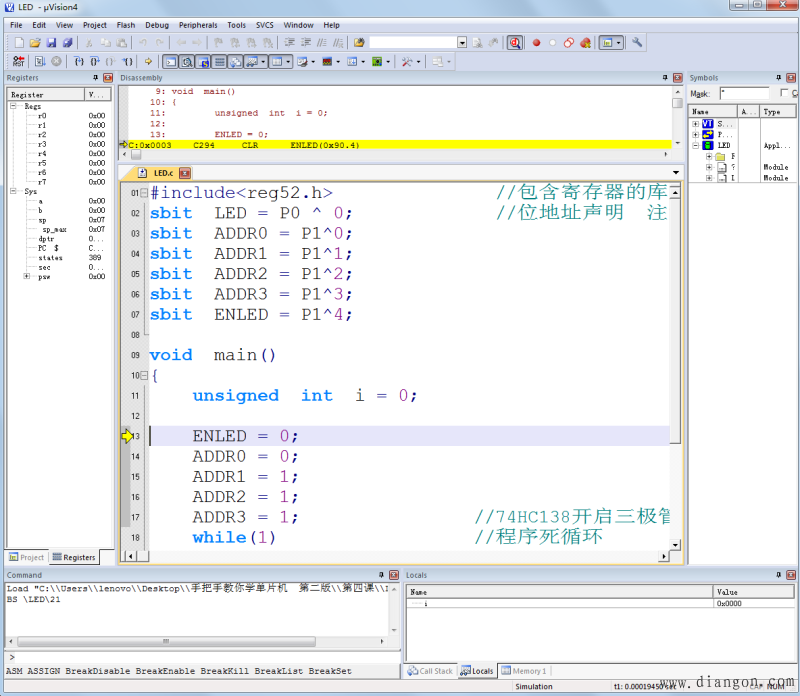The height and width of the screenshot is (696, 800).
Task: Reset the CPU using the RST icon
Action: click(x=18, y=61)
